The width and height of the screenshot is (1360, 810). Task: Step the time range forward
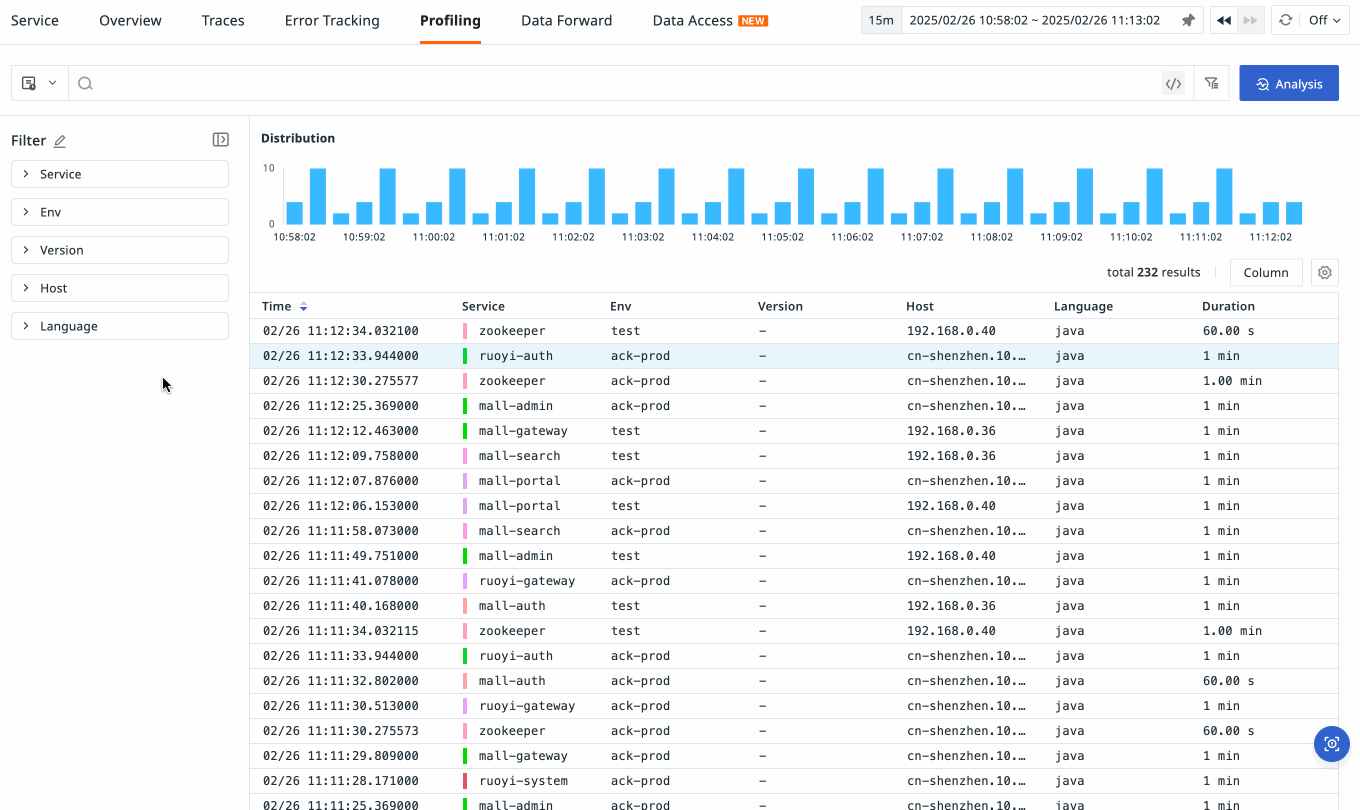1249,20
